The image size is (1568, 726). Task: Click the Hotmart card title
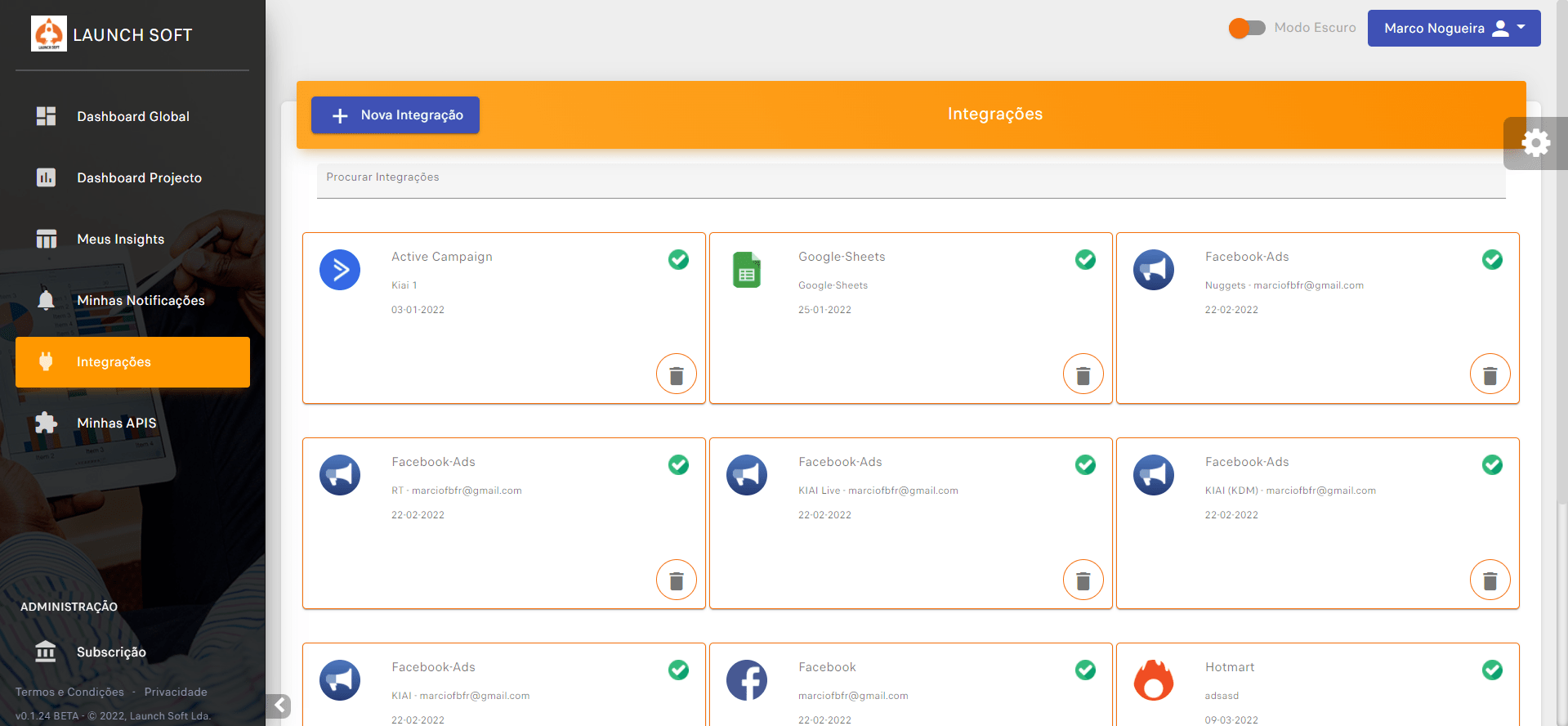(1230, 667)
